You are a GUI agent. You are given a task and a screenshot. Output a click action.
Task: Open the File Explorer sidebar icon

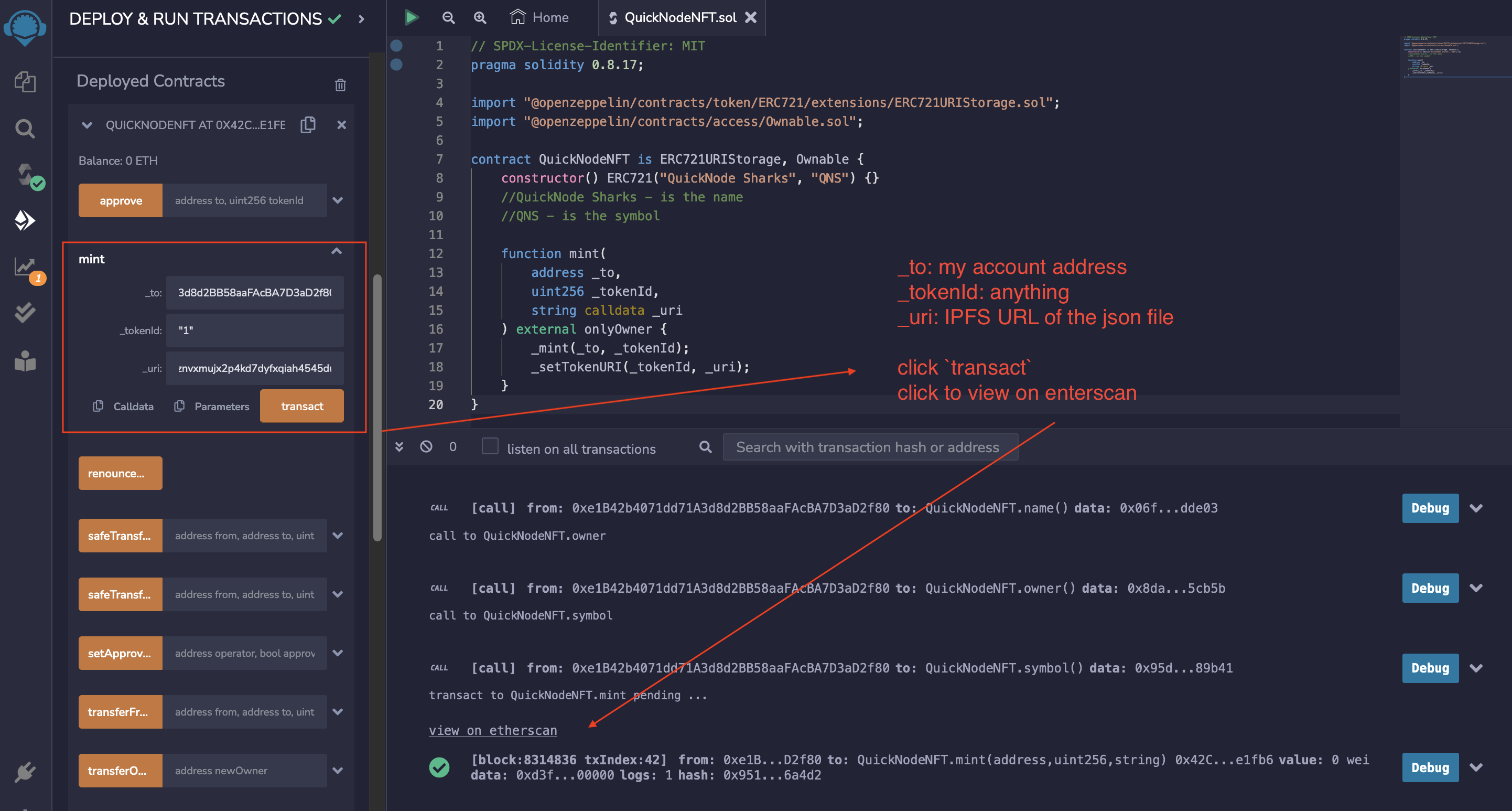click(x=25, y=82)
